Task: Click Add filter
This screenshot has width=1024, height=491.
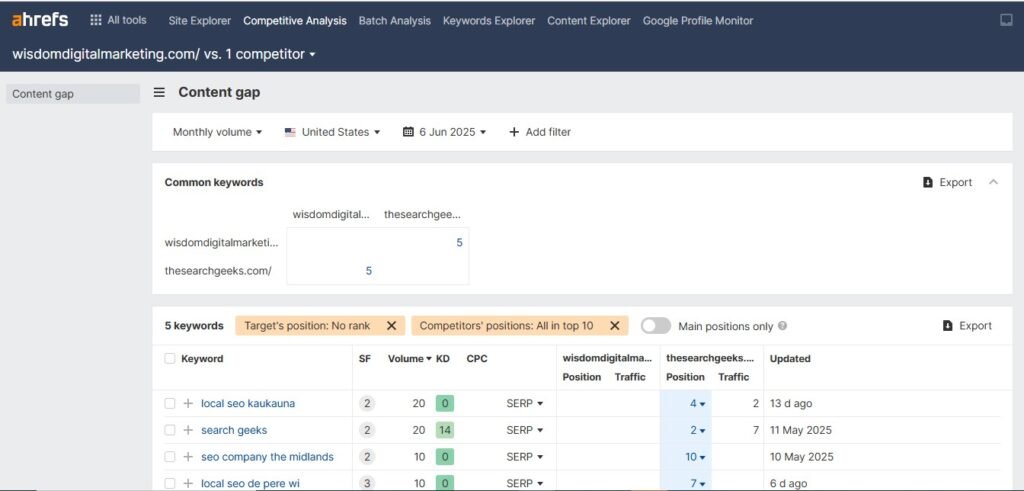Action: pos(539,132)
